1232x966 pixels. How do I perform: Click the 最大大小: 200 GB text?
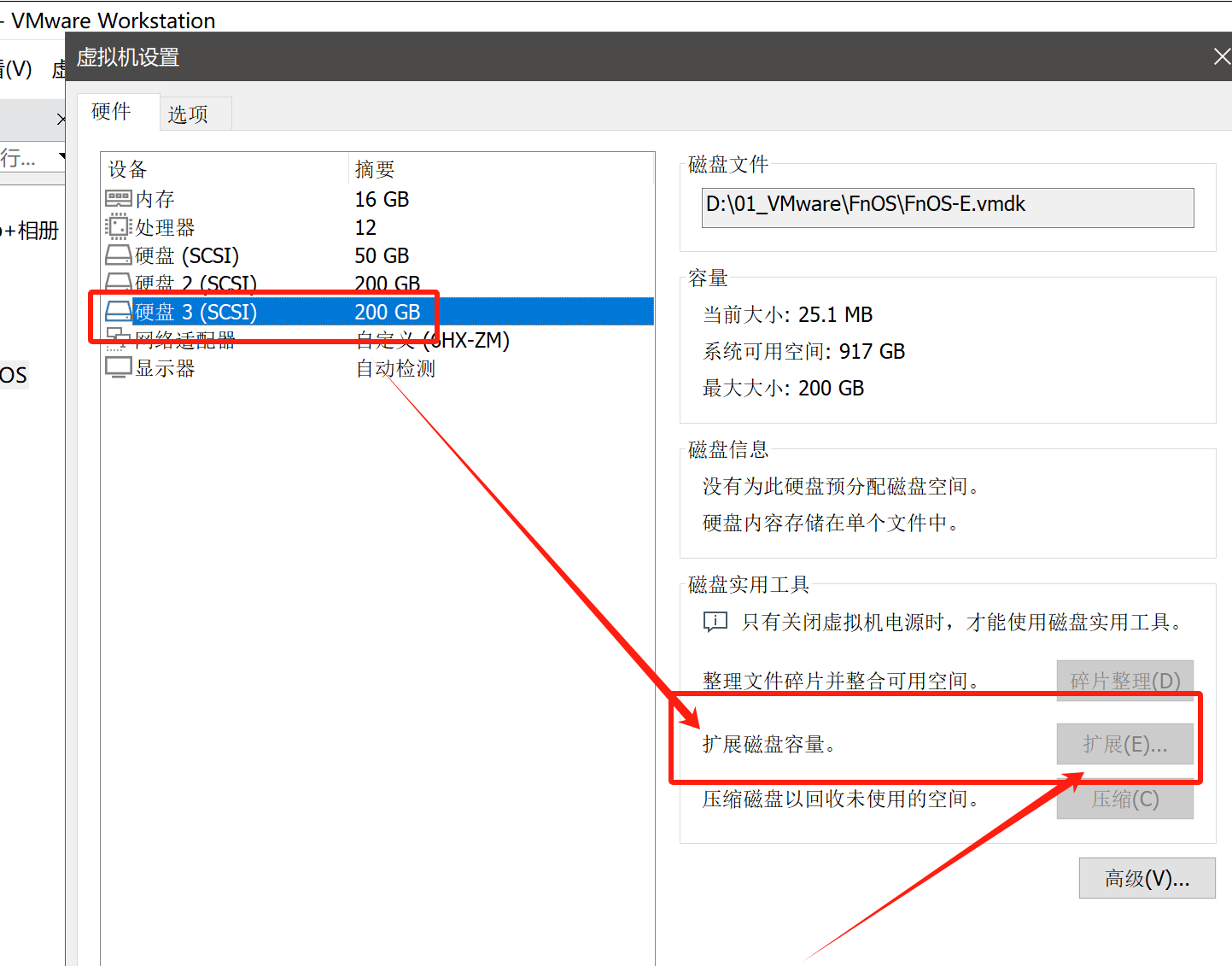pos(783,388)
